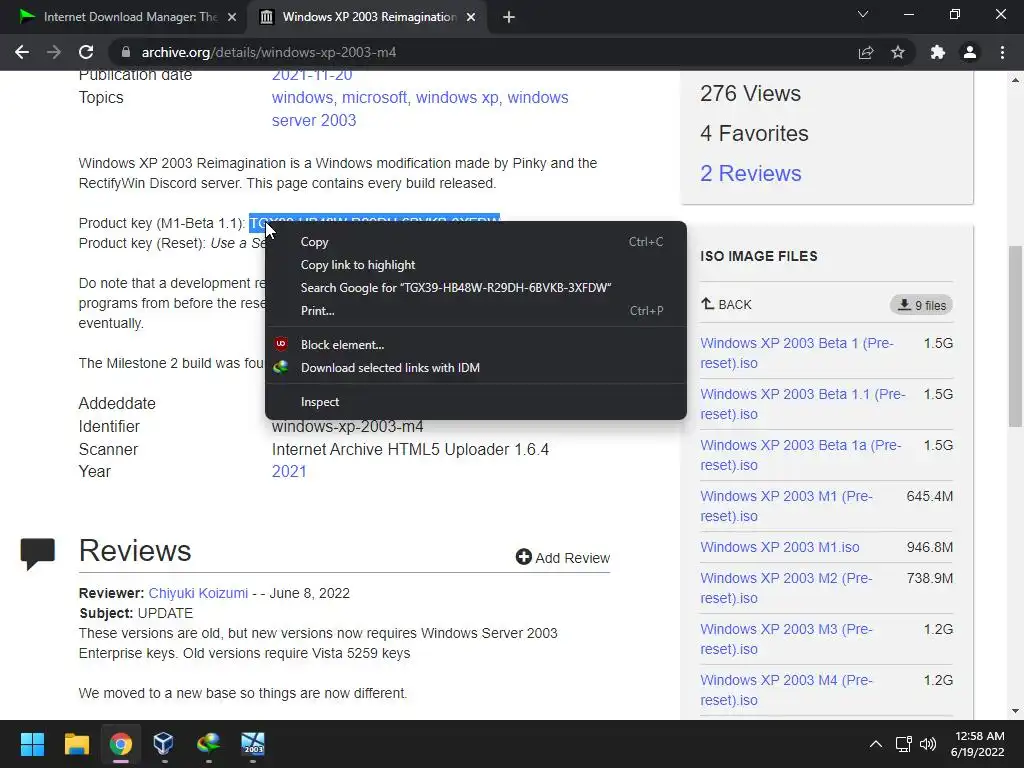
Task: Click the address bar URL
Action: [x=268, y=52]
